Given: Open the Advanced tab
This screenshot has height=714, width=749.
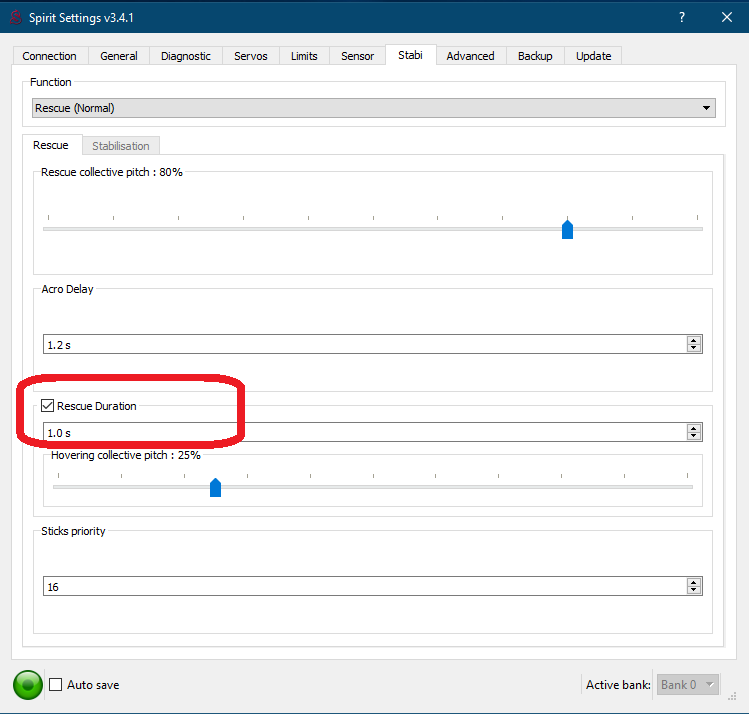Looking at the screenshot, I should pyautogui.click(x=471, y=56).
